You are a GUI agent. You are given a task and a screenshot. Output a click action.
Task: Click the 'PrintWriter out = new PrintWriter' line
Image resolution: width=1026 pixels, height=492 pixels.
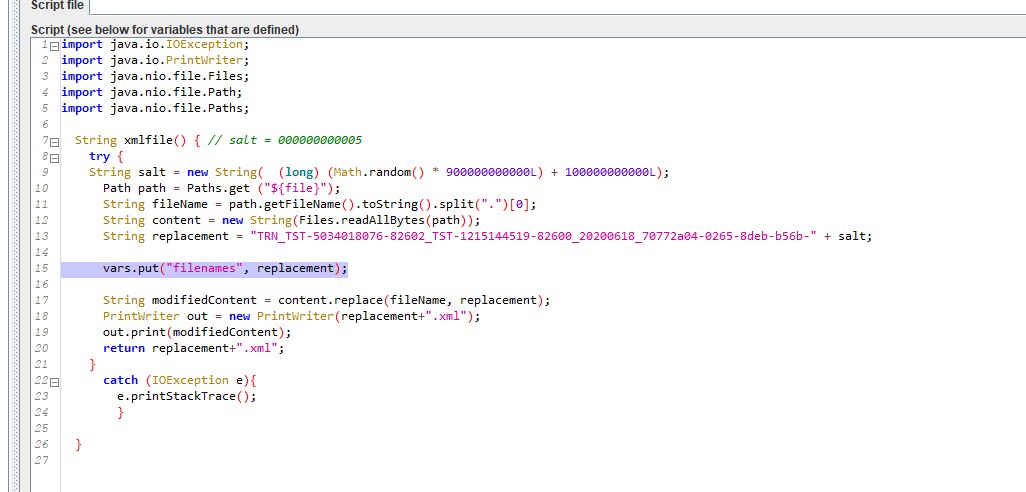click(x=292, y=316)
